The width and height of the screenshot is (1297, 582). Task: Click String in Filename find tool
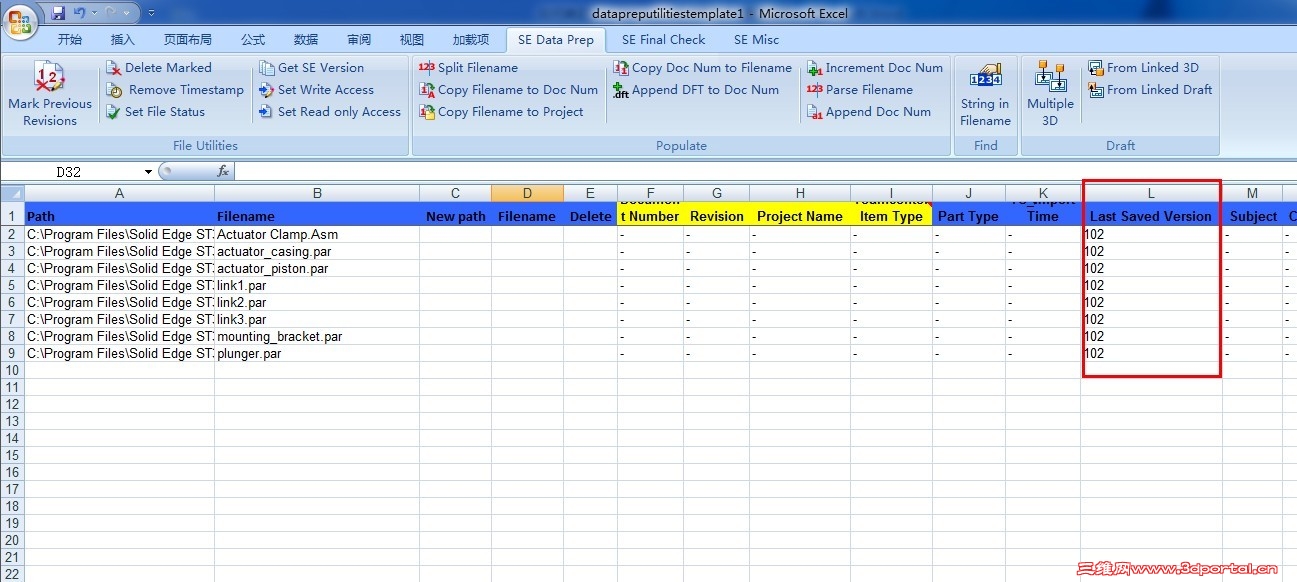[985, 93]
